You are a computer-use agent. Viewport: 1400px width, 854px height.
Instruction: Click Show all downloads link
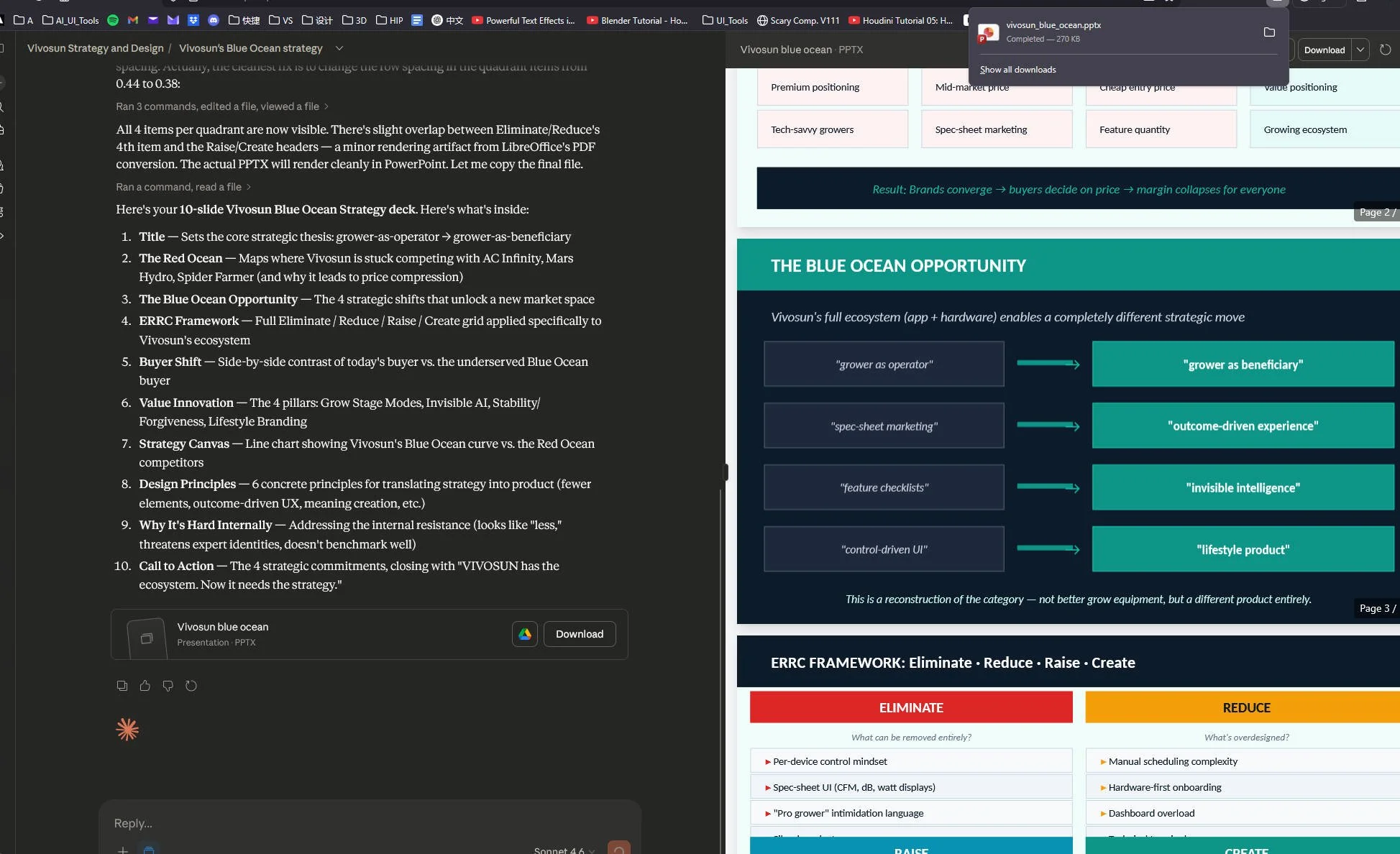point(1017,70)
